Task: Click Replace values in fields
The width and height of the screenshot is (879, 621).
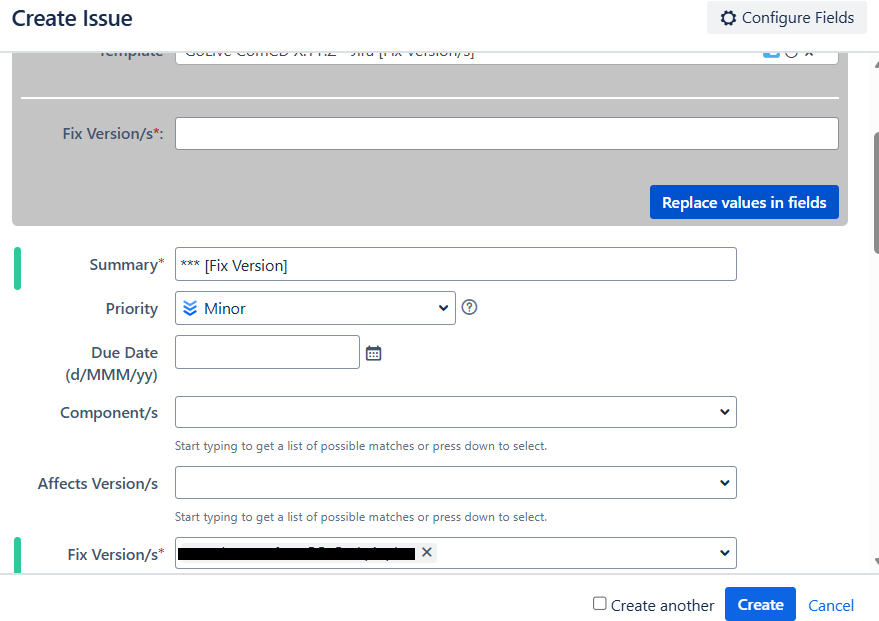Action: coord(744,201)
